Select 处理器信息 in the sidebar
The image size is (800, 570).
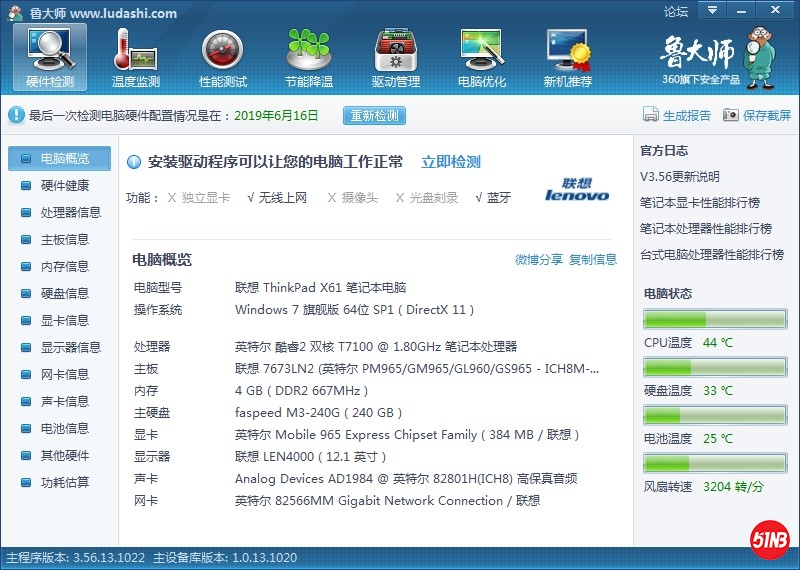[x=70, y=213]
